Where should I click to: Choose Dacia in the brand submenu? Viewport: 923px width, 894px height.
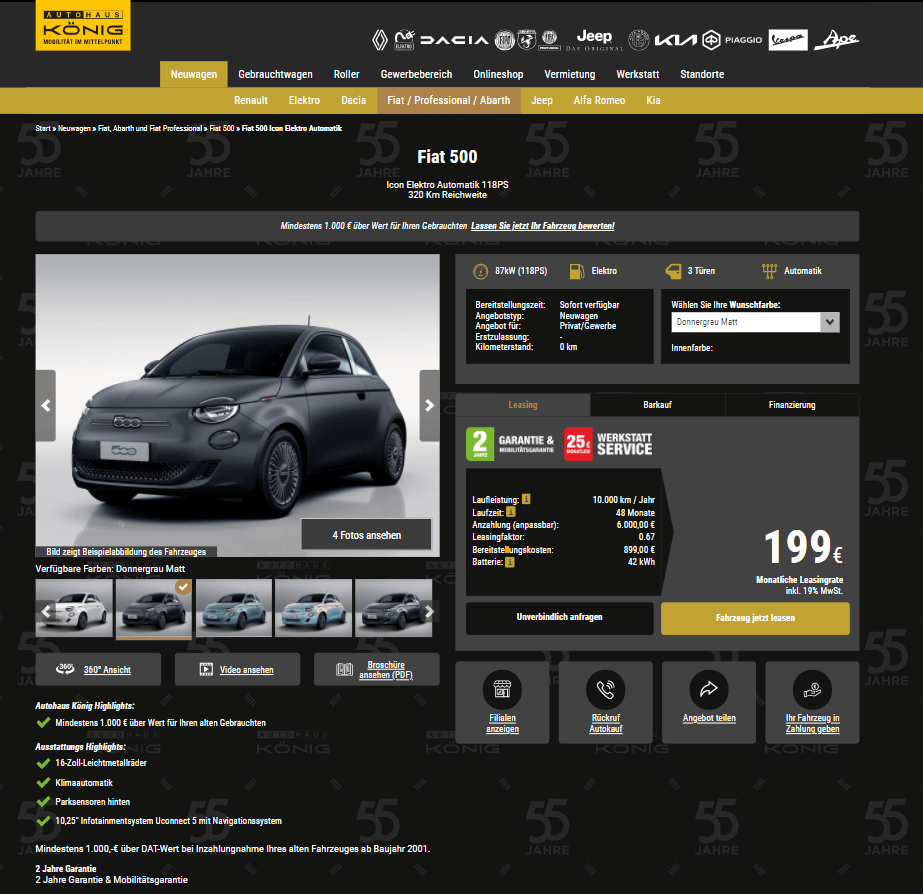click(x=354, y=100)
